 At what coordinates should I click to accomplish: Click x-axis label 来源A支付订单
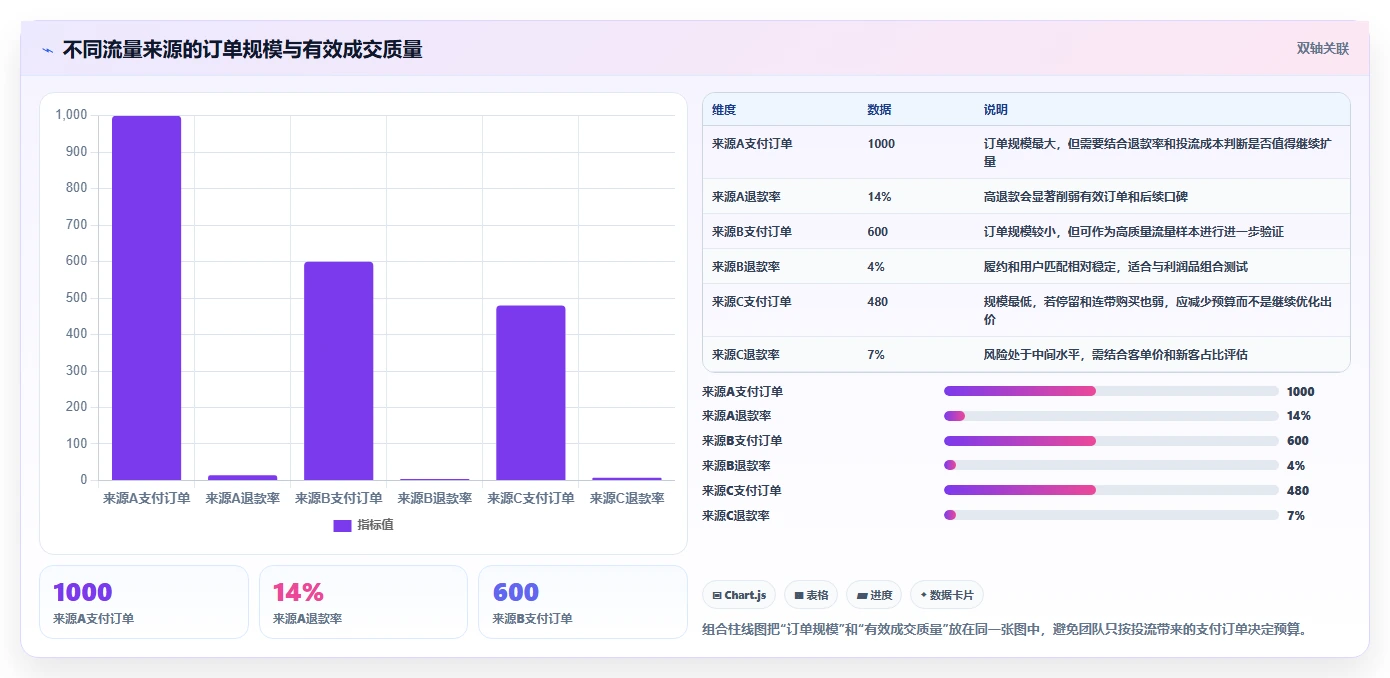pos(146,498)
